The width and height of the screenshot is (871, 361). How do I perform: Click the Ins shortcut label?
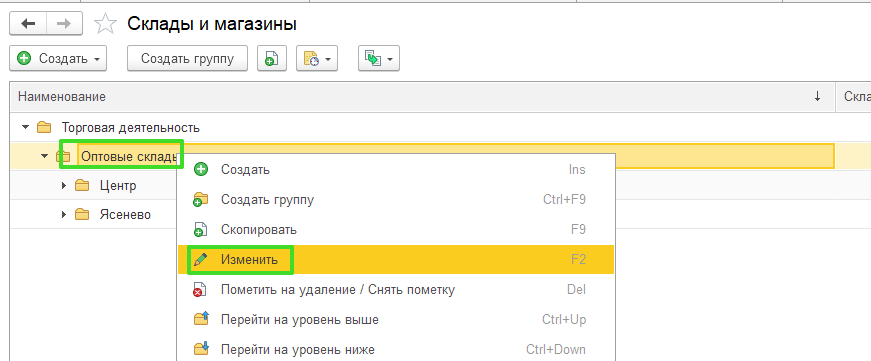[577, 170]
